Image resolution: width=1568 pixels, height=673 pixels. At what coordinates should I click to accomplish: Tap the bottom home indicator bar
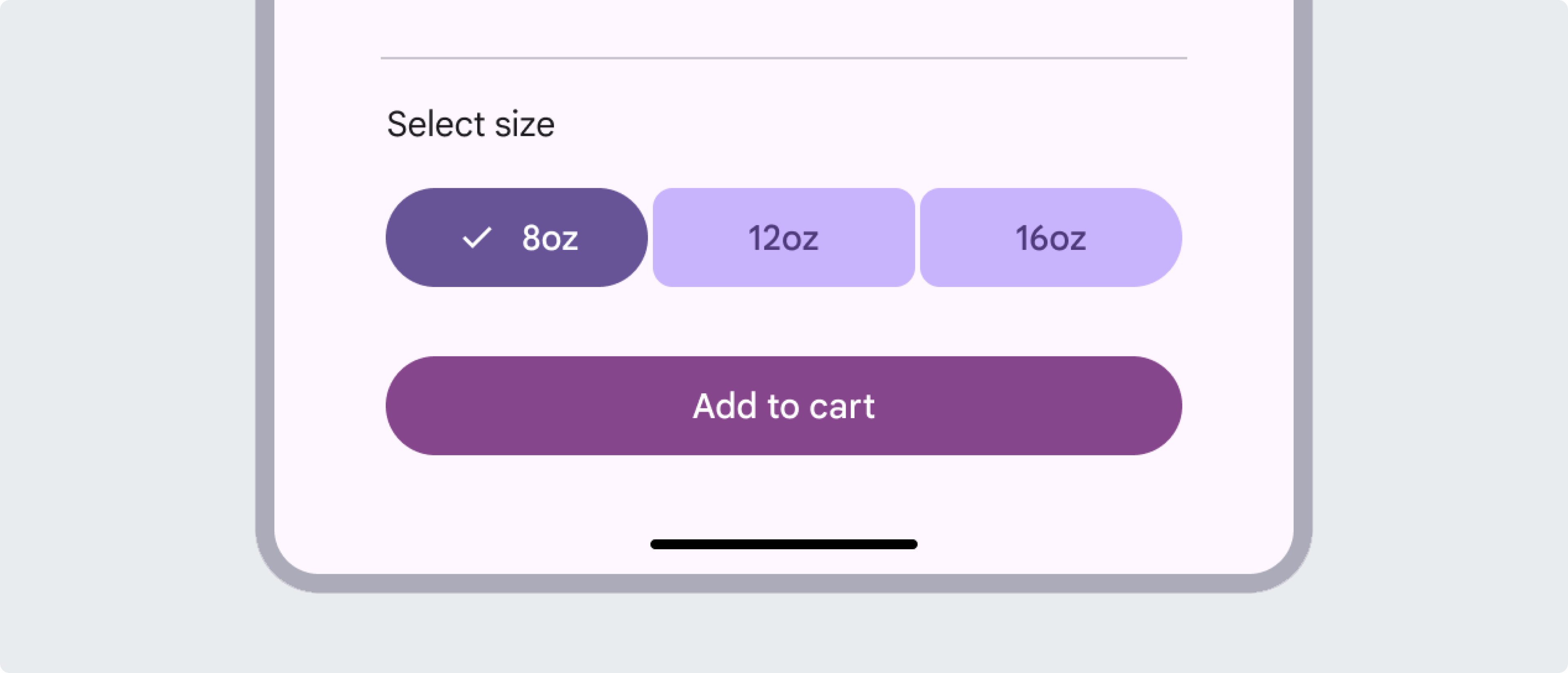(784, 544)
